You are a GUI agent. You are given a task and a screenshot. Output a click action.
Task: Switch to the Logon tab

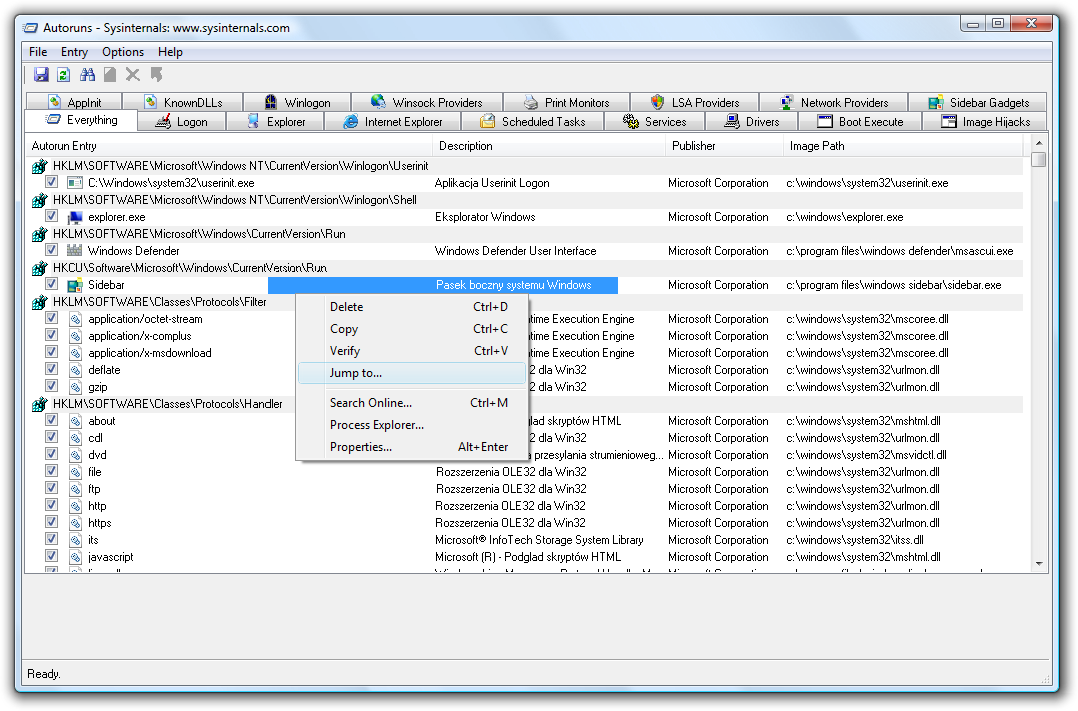coord(182,122)
